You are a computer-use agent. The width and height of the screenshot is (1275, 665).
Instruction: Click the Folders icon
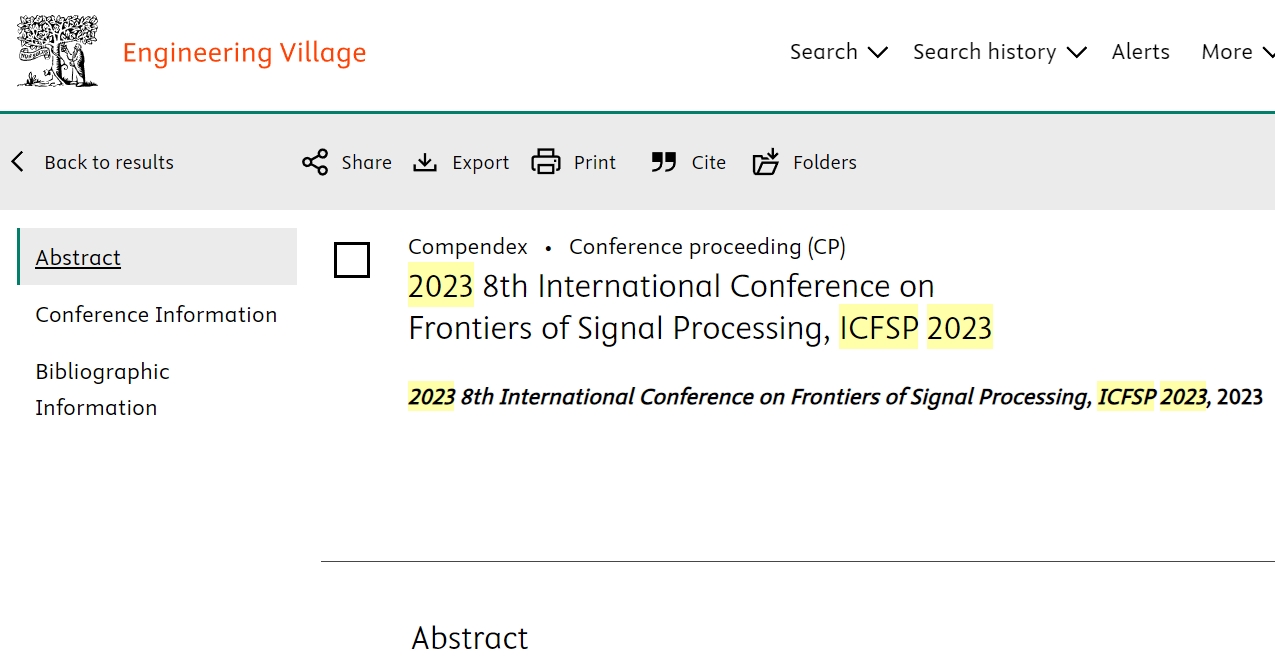click(x=765, y=162)
